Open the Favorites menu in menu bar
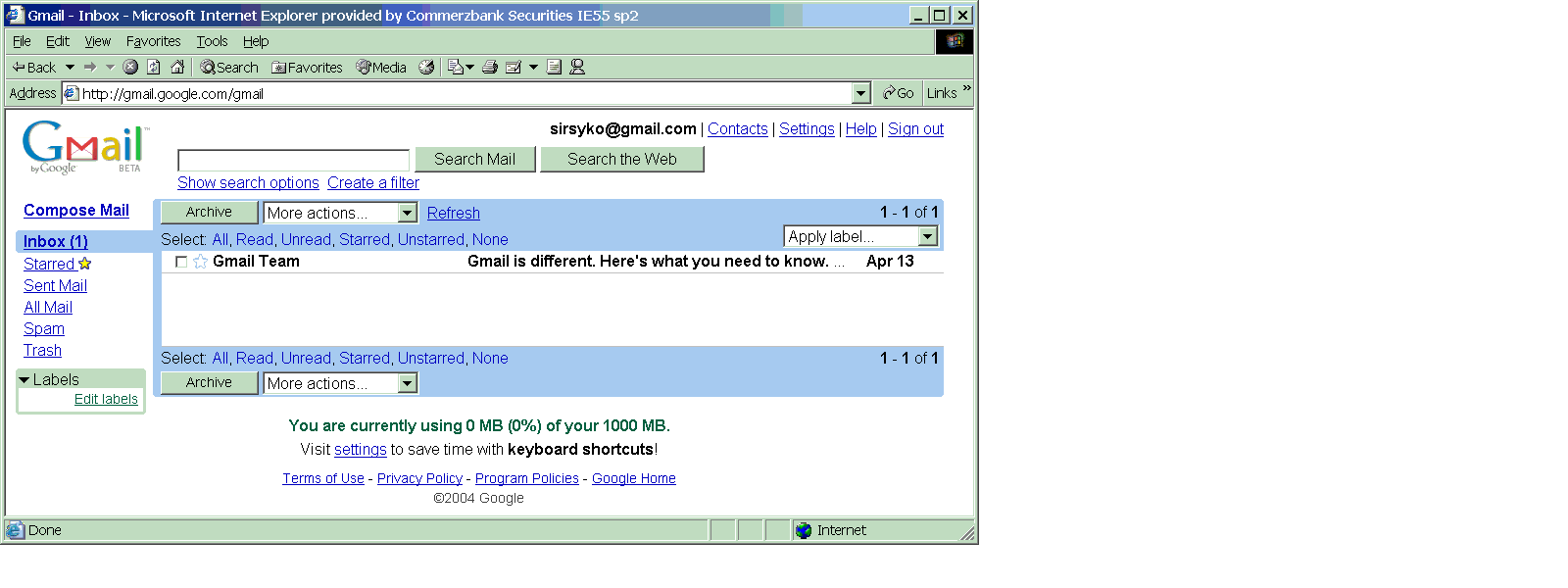Image resolution: width=1568 pixels, height=588 pixels. (x=153, y=41)
